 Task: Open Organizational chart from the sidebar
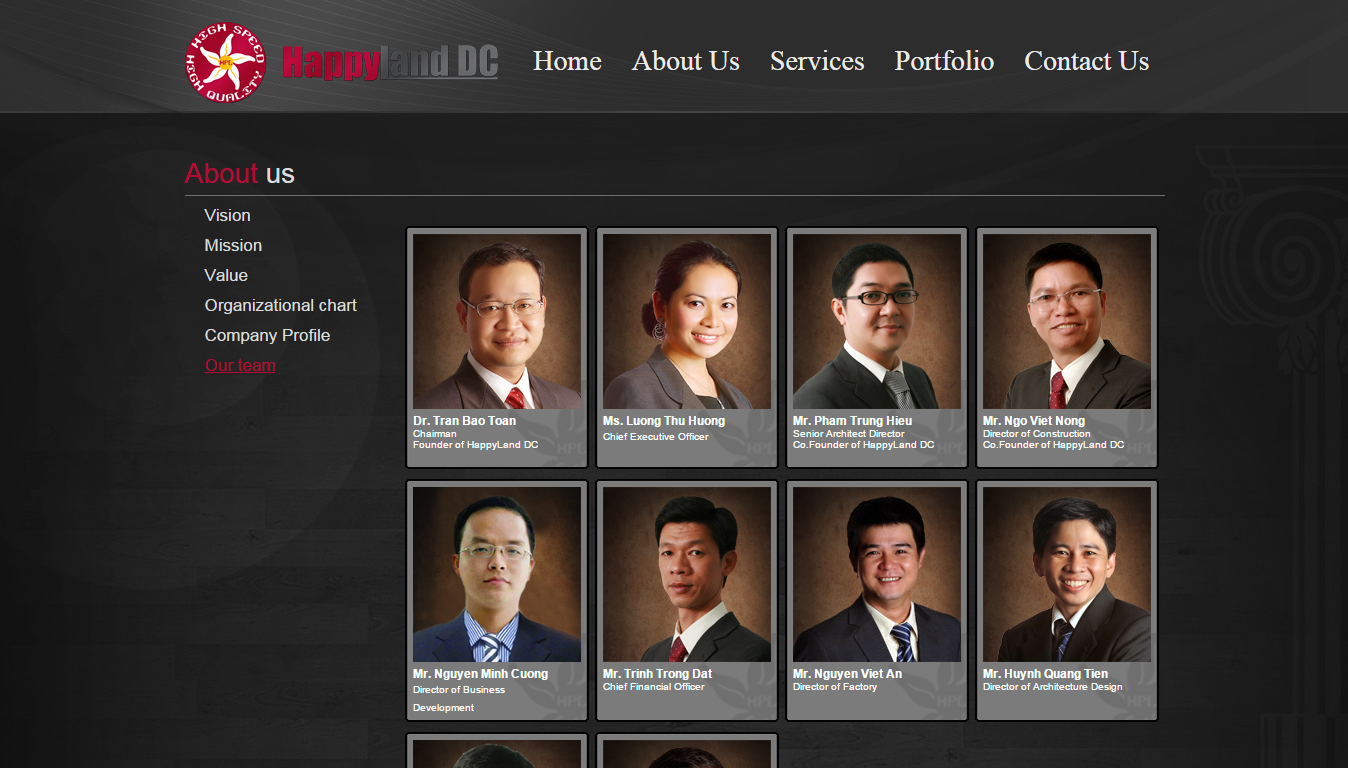point(281,305)
